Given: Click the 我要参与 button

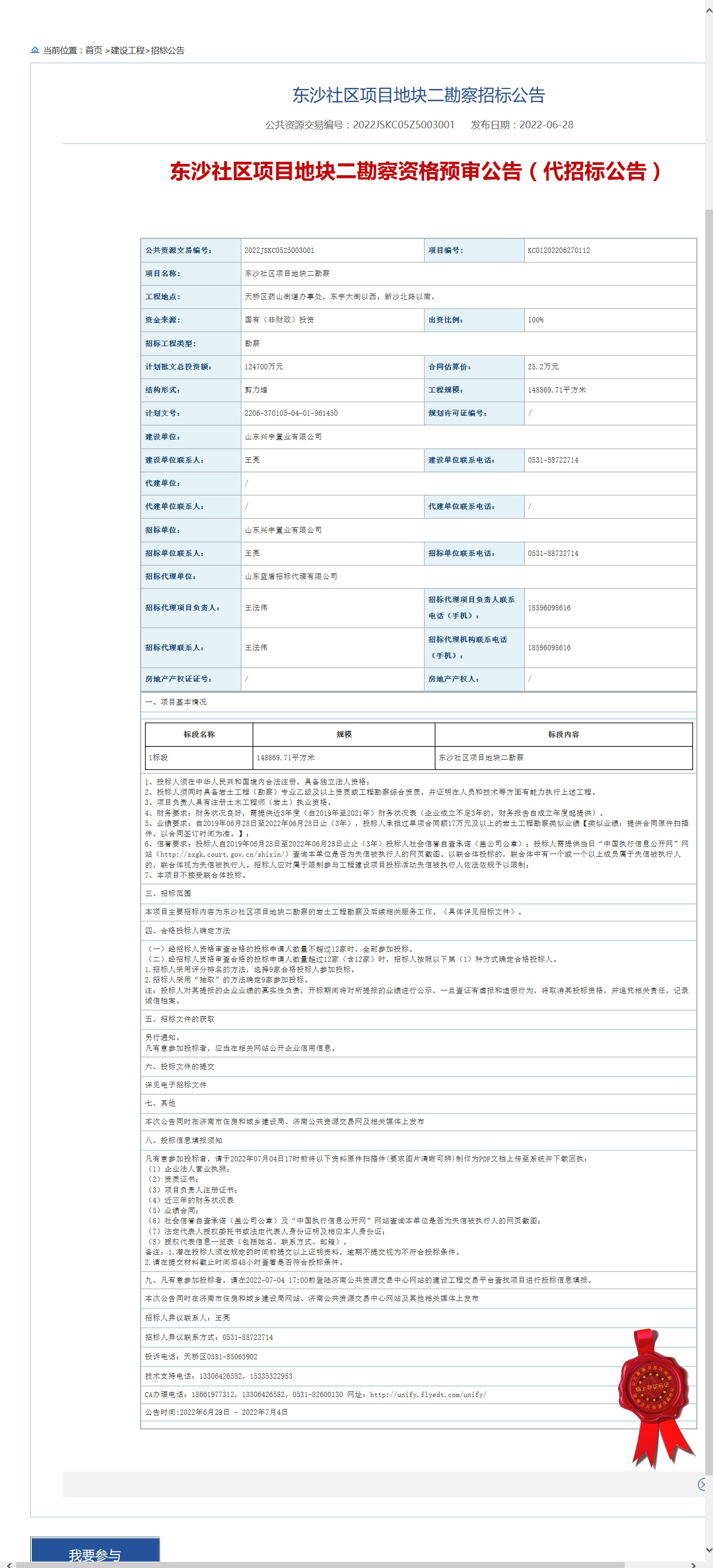Looking at the screenshot, I should (x=95, y=1550).
